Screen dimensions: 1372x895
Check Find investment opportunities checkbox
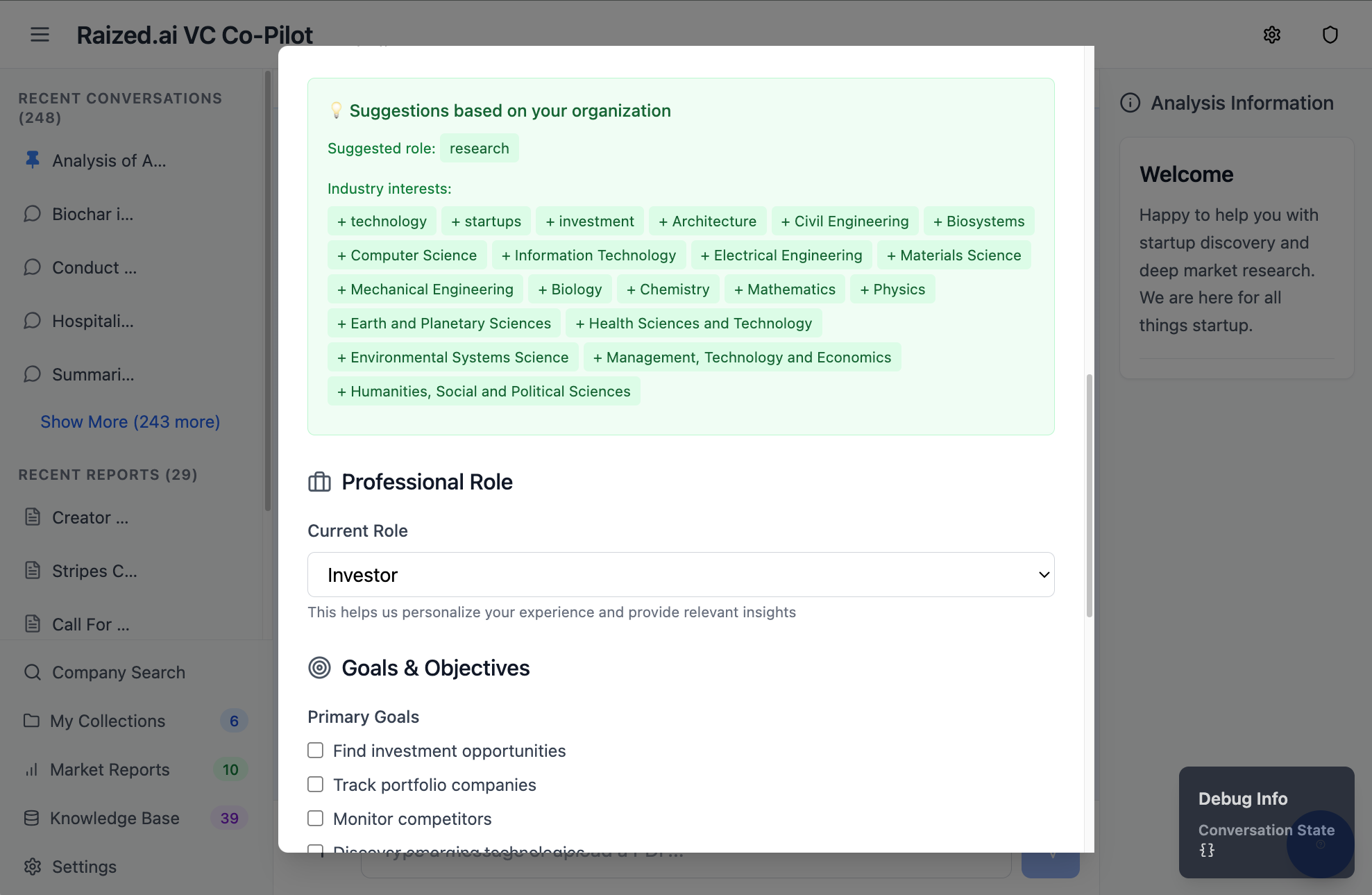(x=315, y=751)
